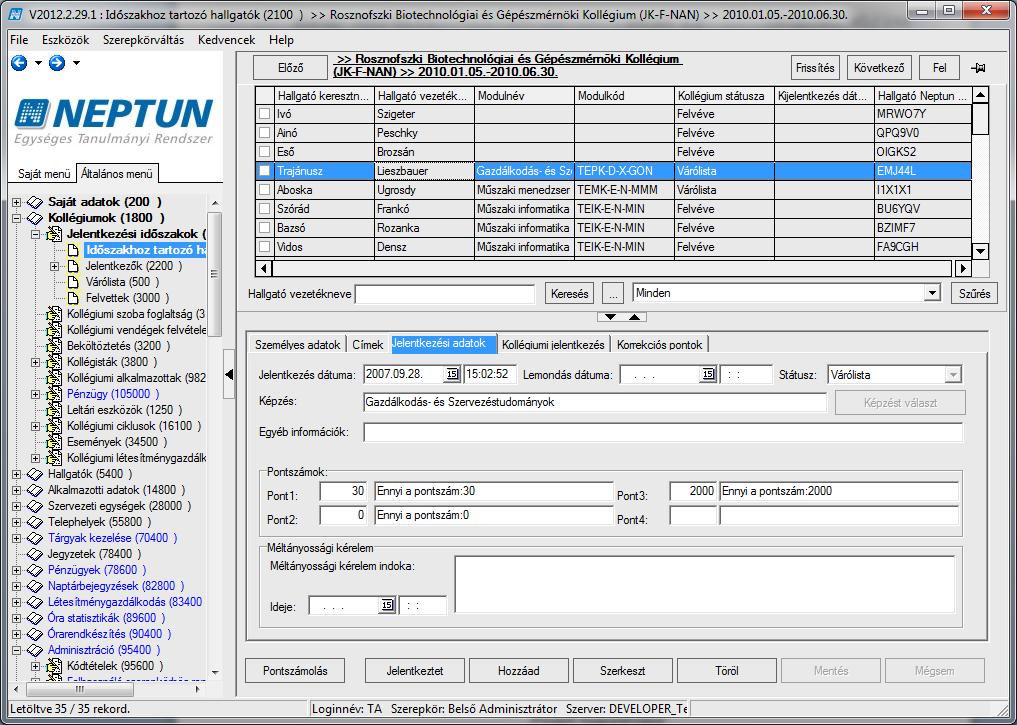1017x725 pixels.
Task: Open calendar picker for Lemondás dátuma
Action: coord(708,374)
